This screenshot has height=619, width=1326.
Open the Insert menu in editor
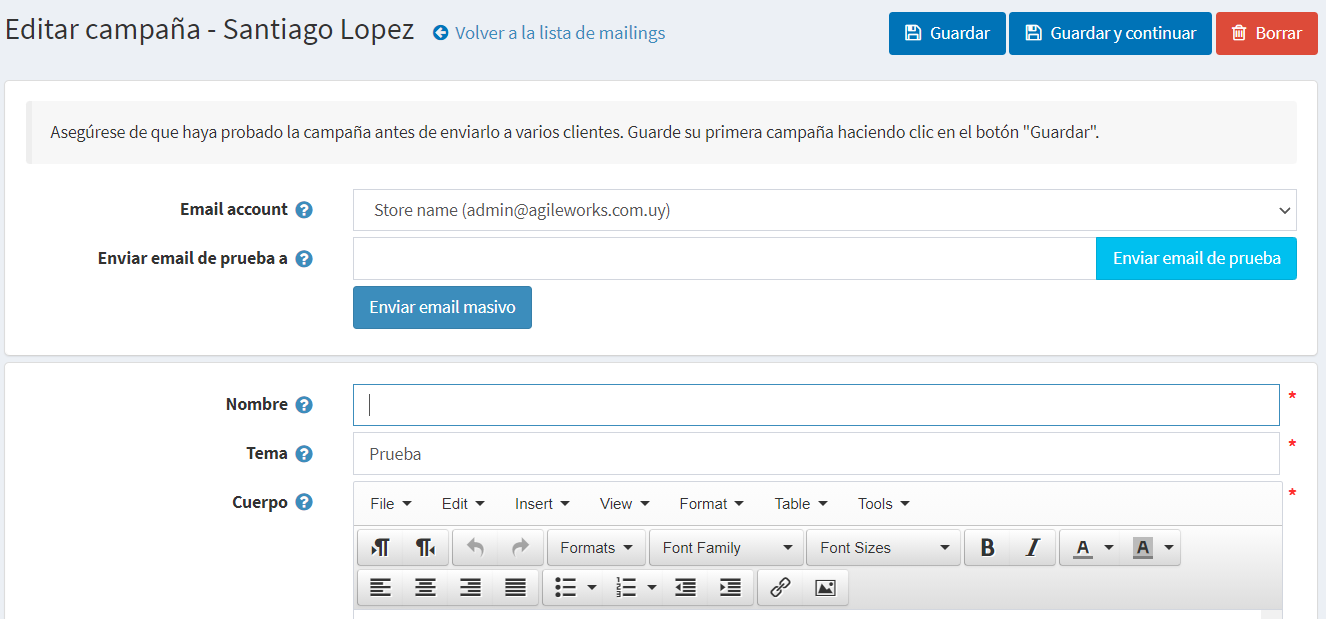[x=542, y=504]
